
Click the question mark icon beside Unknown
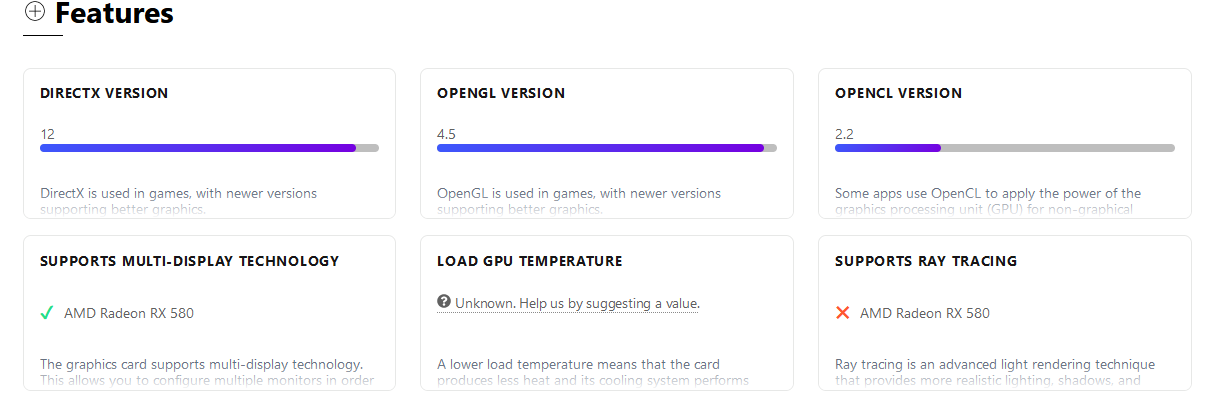point(444,302)
